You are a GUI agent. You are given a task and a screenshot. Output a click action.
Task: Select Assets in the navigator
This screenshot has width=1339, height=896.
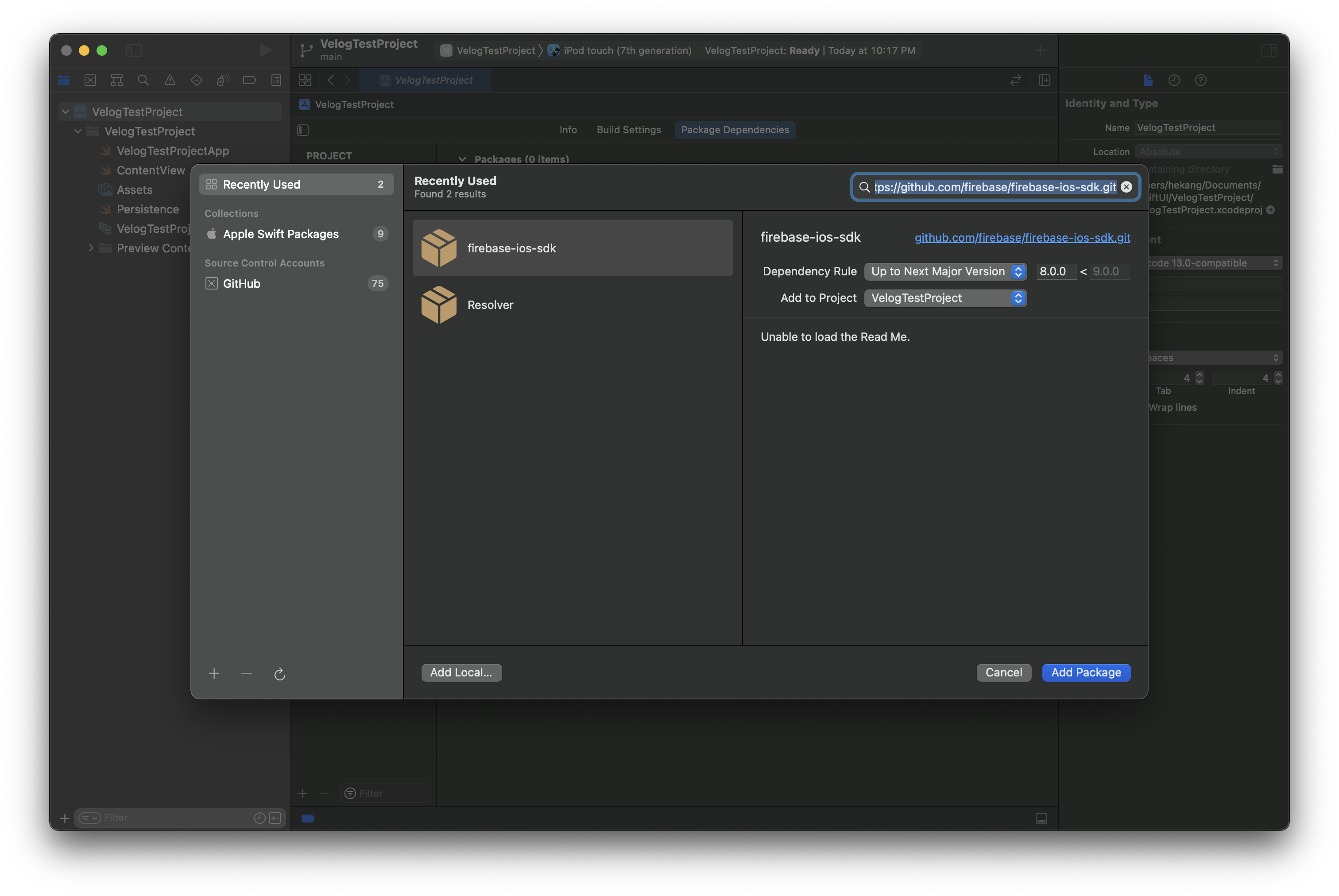pyautogui.click(x=134, y=190)
